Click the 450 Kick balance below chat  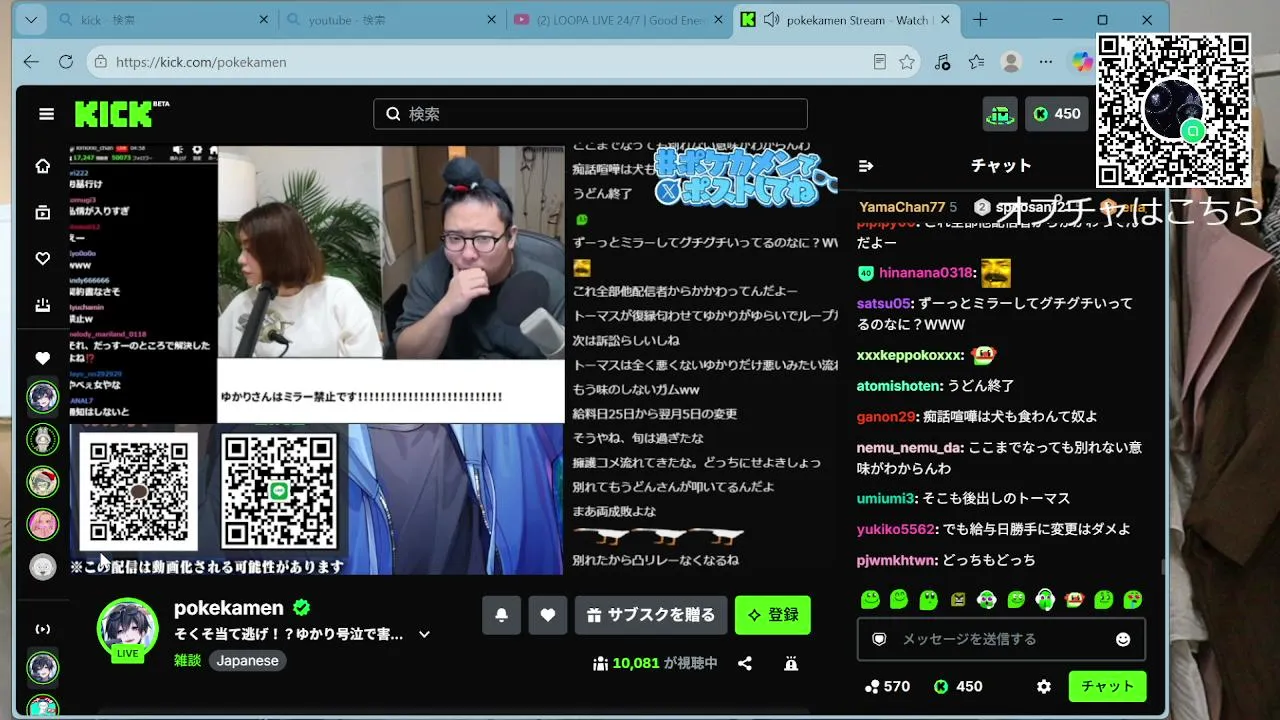point(957,687)
